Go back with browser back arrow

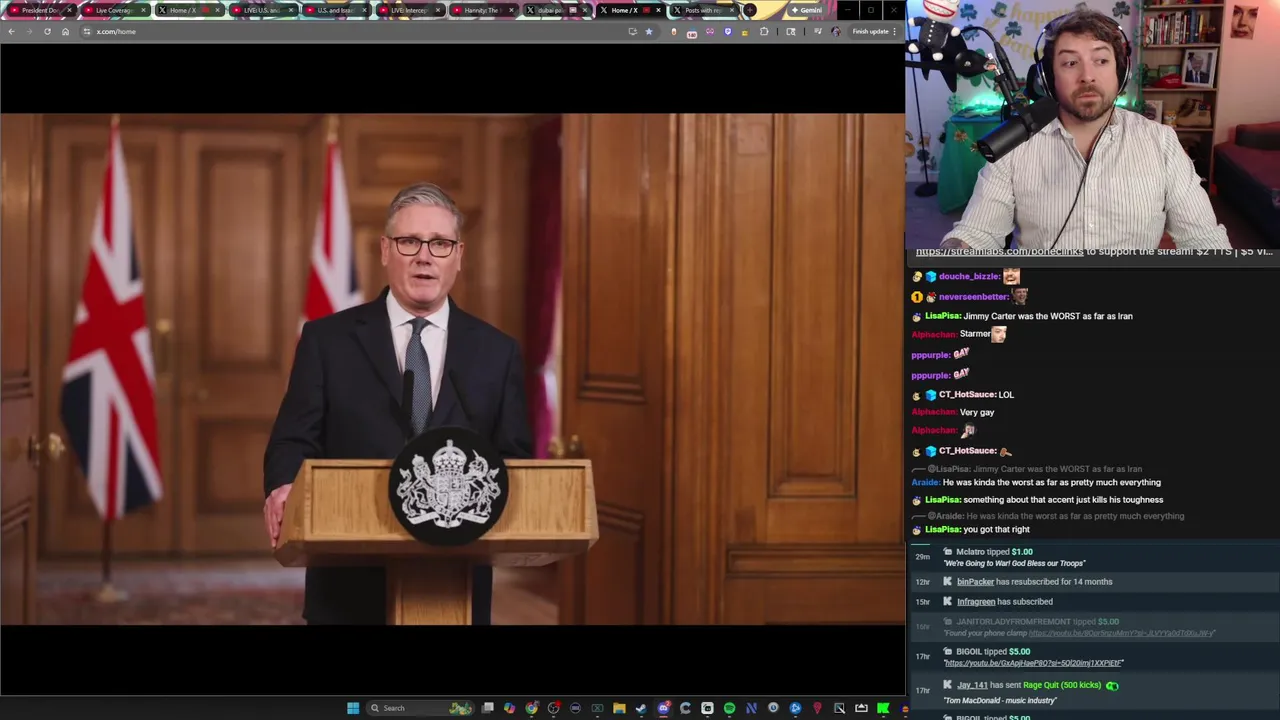11,31
